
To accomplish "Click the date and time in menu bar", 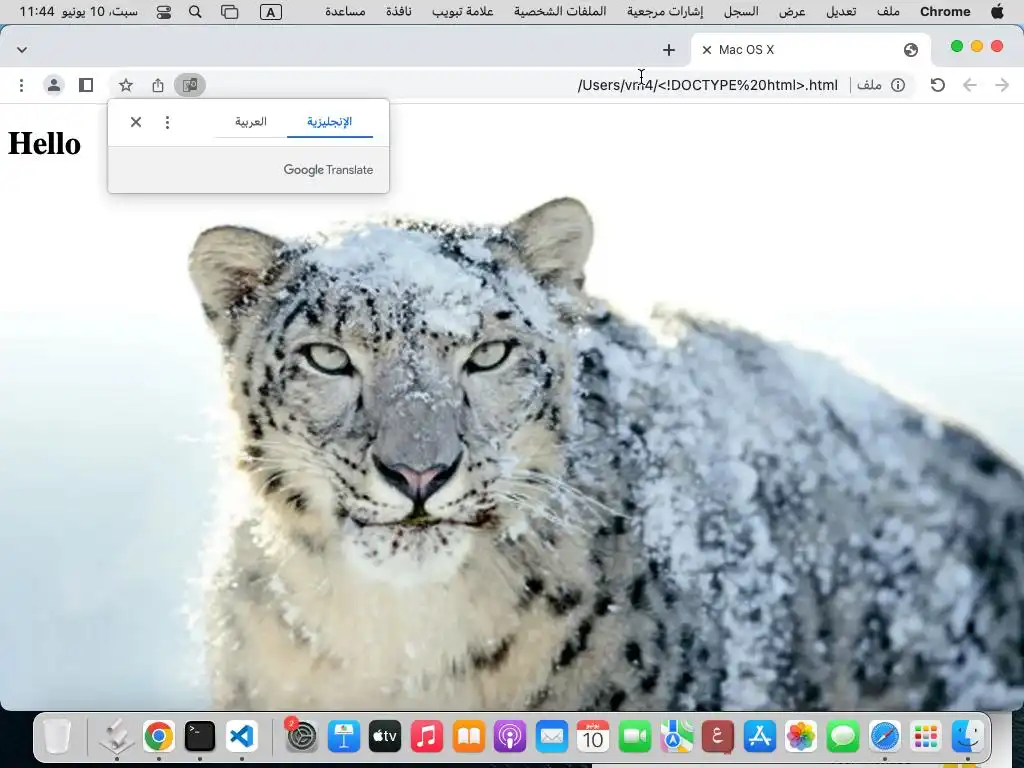I will (78, 11).
